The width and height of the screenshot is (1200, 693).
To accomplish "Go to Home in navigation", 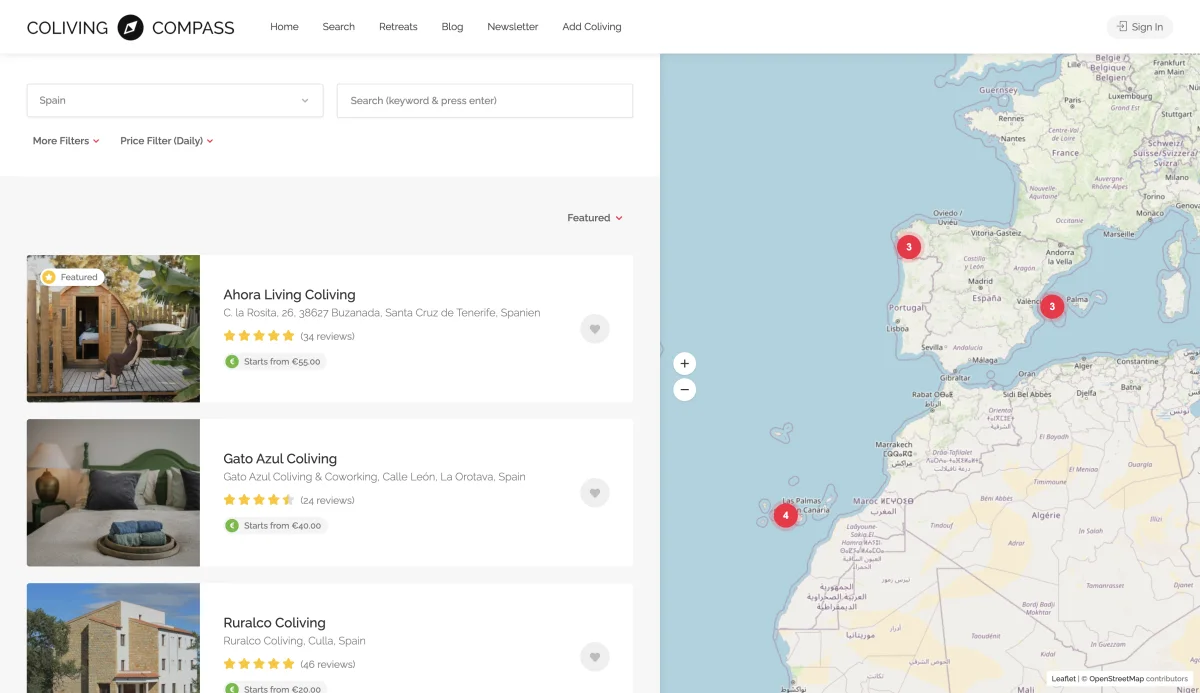I will tap(284, 27).
